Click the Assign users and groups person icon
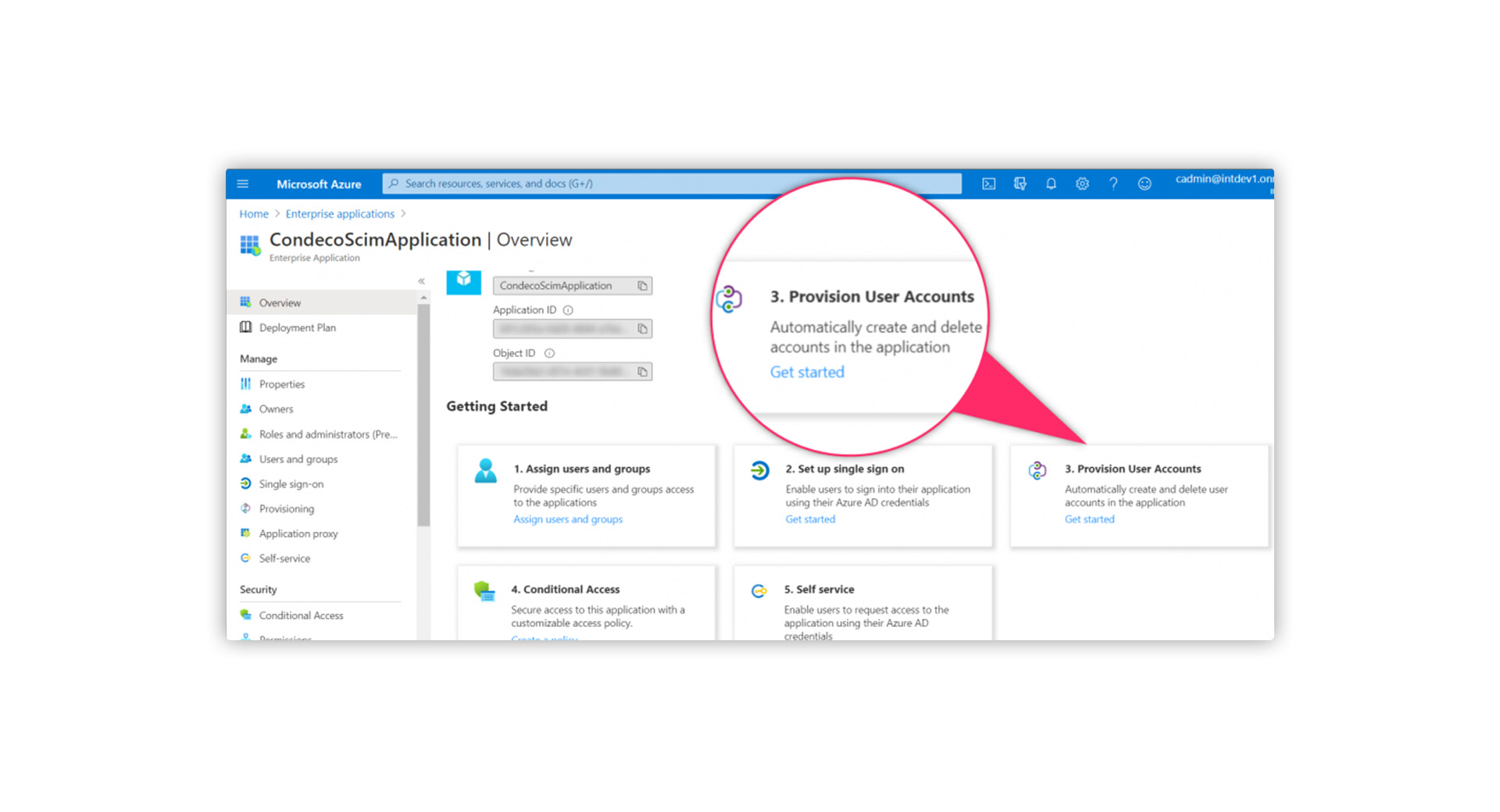Image resolution: width=1500 pixels, height=812 pixels. click(x=485, y=471)
